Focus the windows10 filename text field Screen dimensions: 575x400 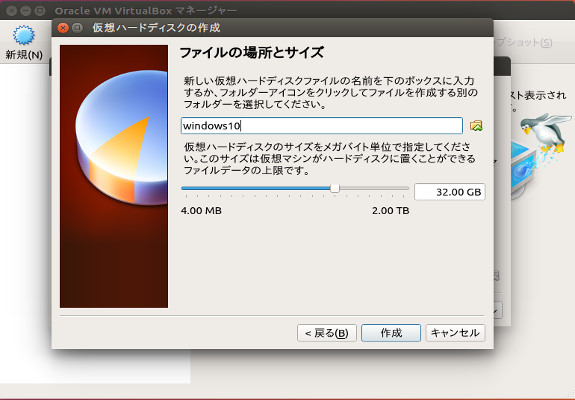322,126
